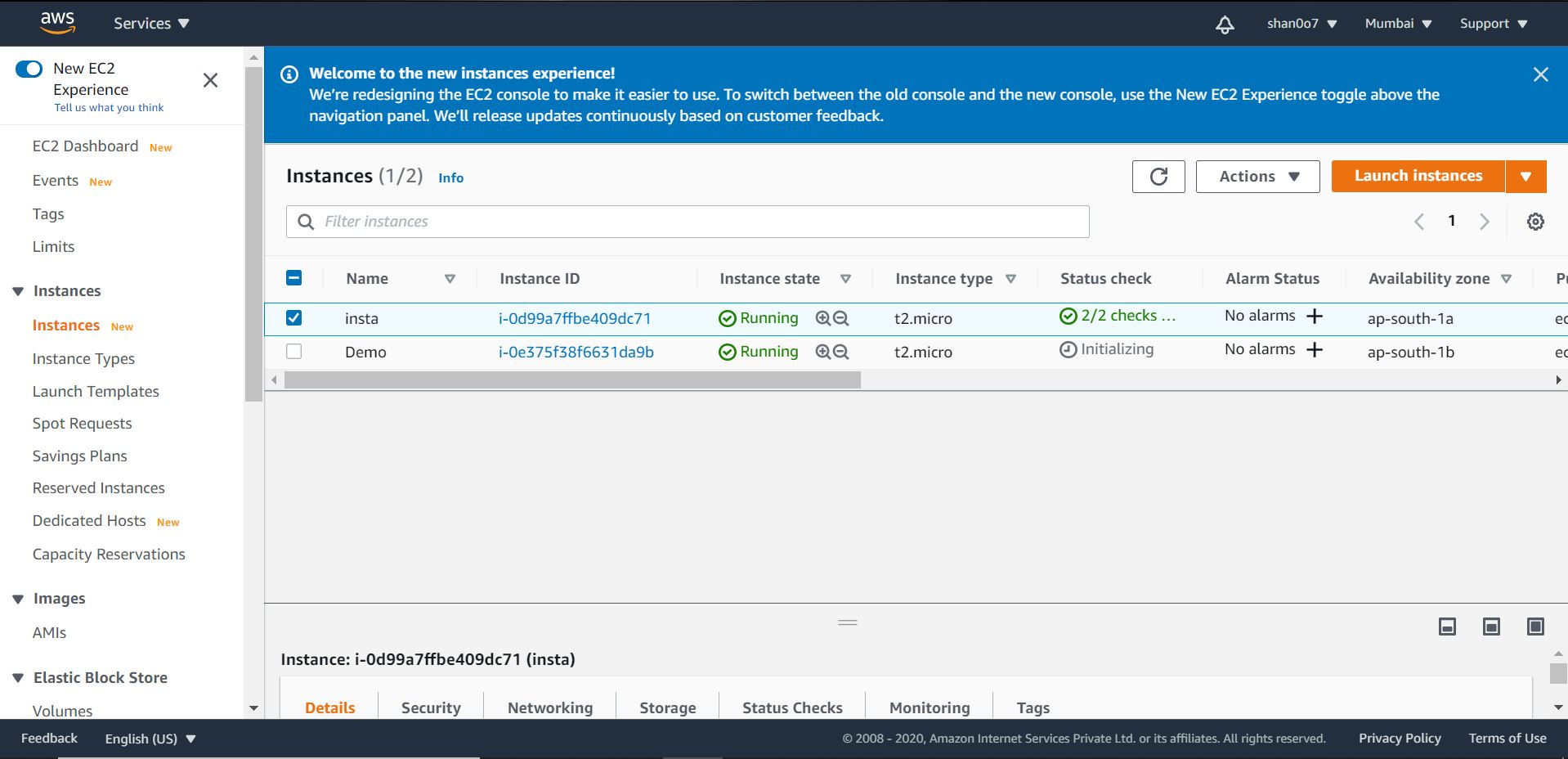Switch to the Monitoring tab
The height and width of the screenshot is (759, 1568).
[928, 707]
